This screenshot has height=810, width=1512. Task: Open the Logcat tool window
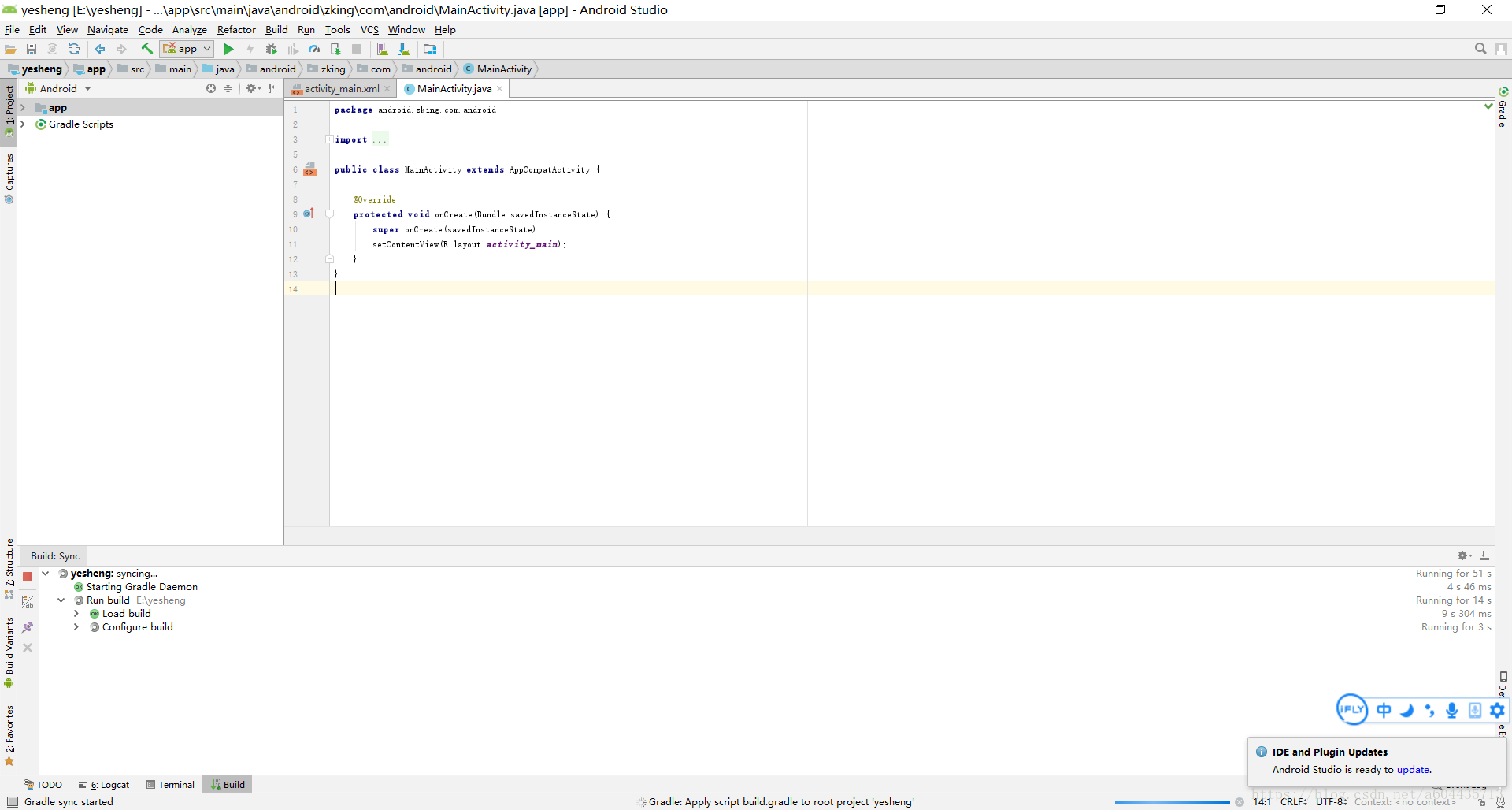[x=104, y=784]
